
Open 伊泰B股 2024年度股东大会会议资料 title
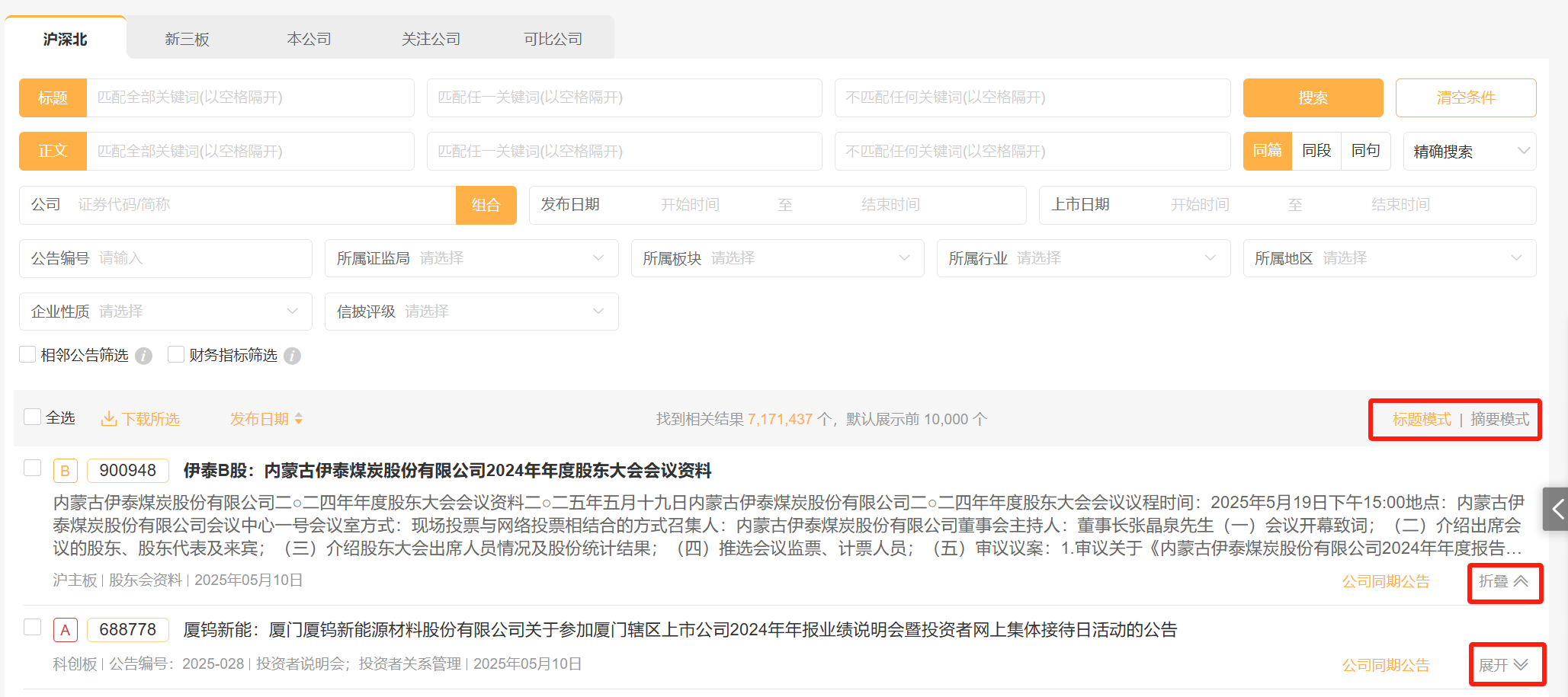coord(447,471)
